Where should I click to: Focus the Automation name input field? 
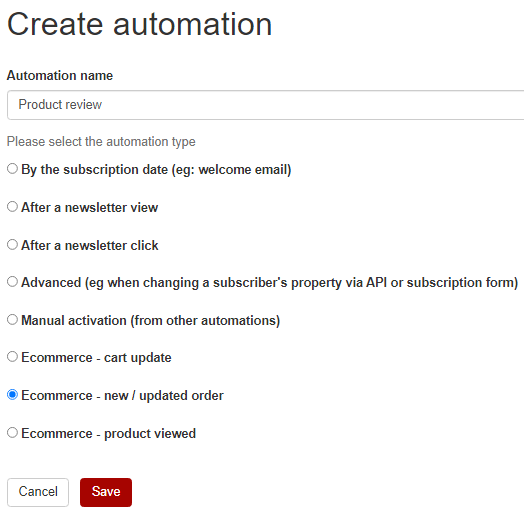(265, 105)
